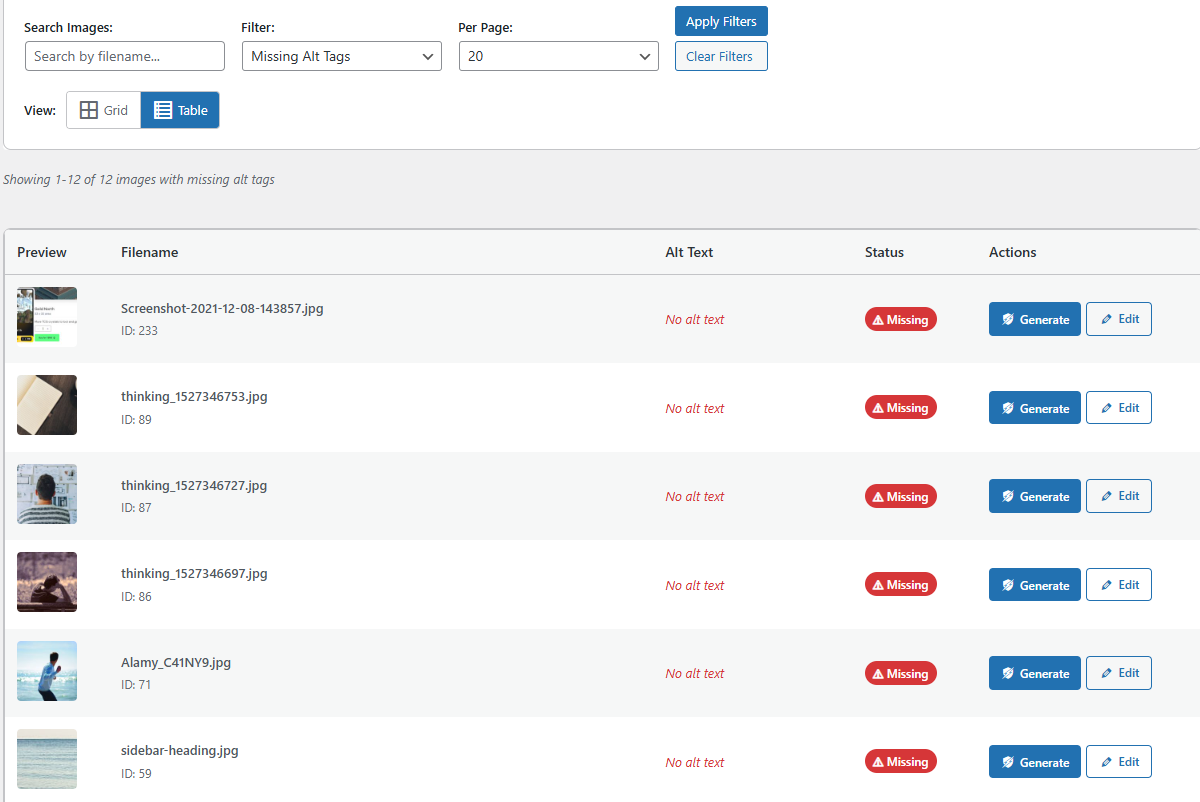
Task: Open the Screenshot-2021-12-08-143857.jpg filename link
Action: pos(222,308)
